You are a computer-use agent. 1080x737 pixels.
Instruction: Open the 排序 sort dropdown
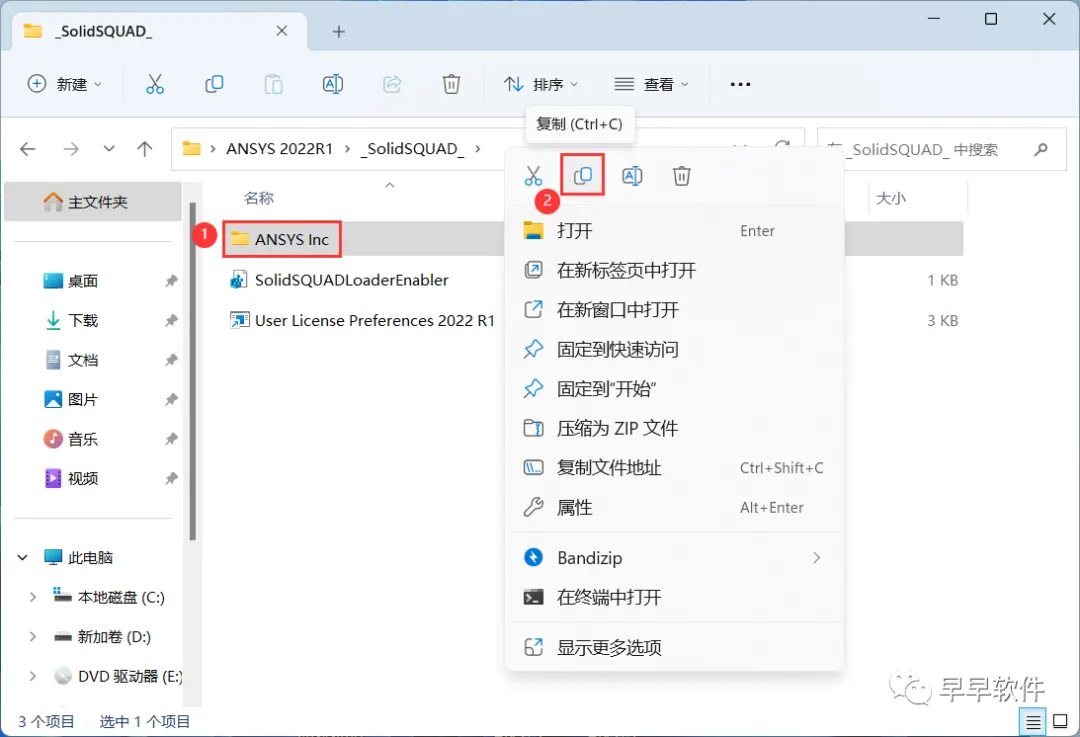coord(541,84)
